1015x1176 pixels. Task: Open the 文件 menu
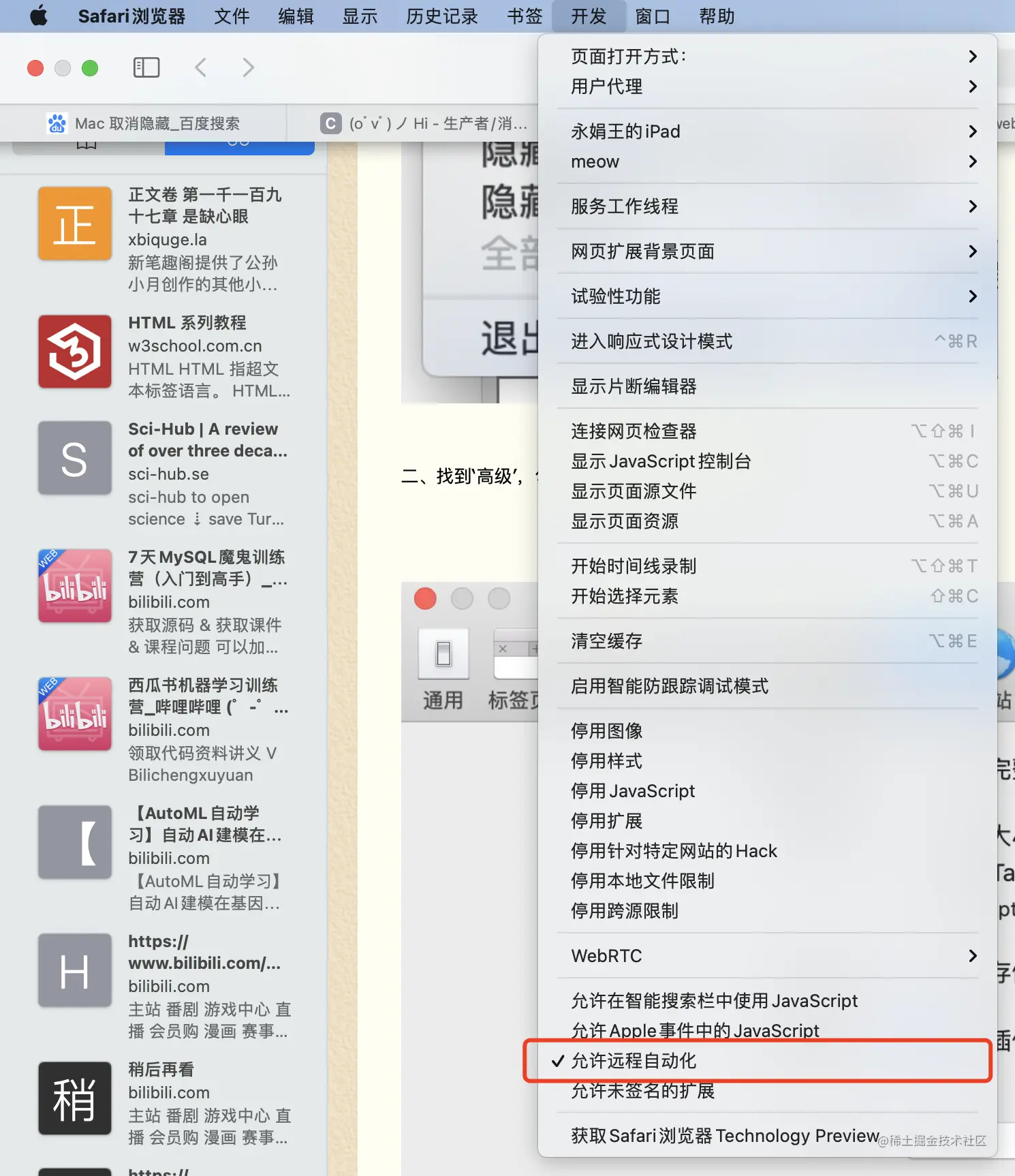(x=232, y=16)
